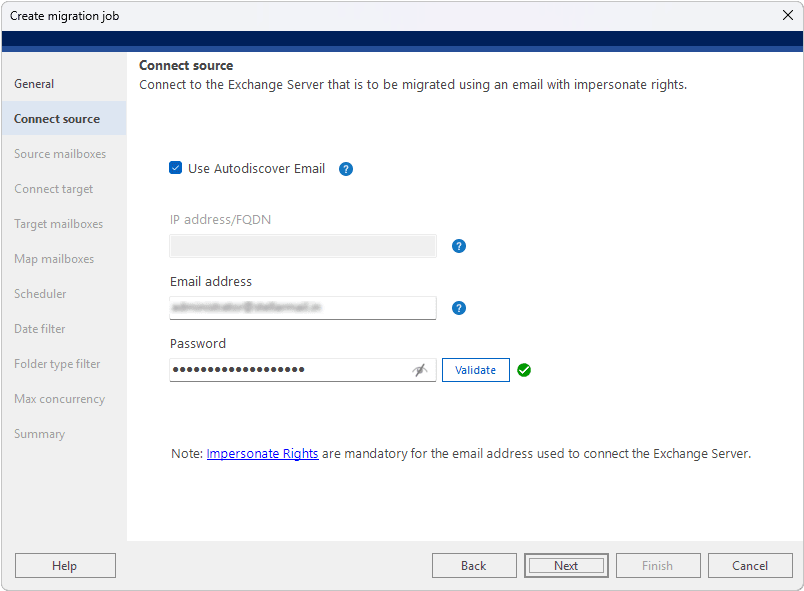The width and height of the screenshot is (804, 591).
Task: Click the Help button
Action: pos(65,565)
